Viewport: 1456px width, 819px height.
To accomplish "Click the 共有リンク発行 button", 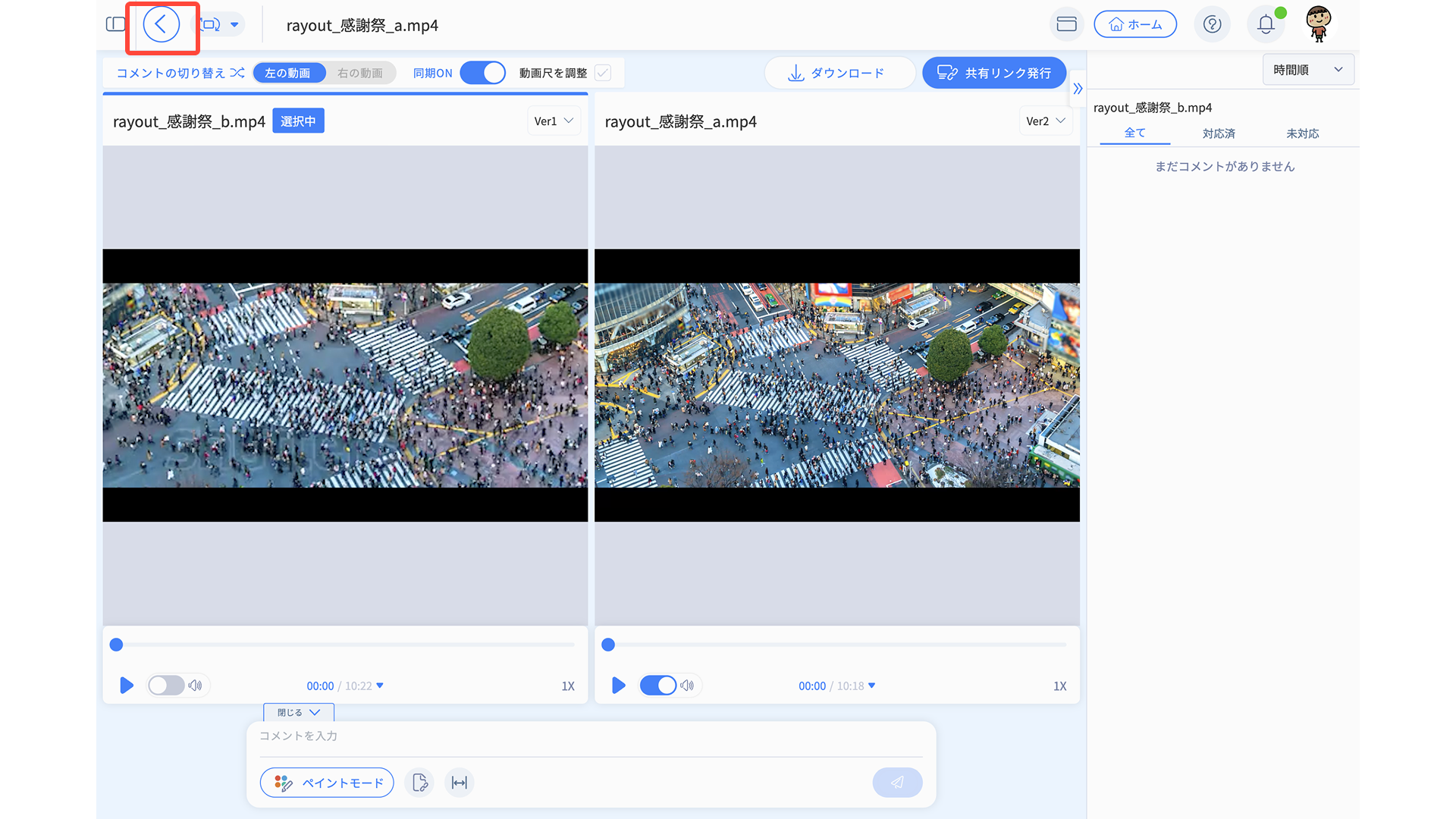I will click(x=993, y=73).
